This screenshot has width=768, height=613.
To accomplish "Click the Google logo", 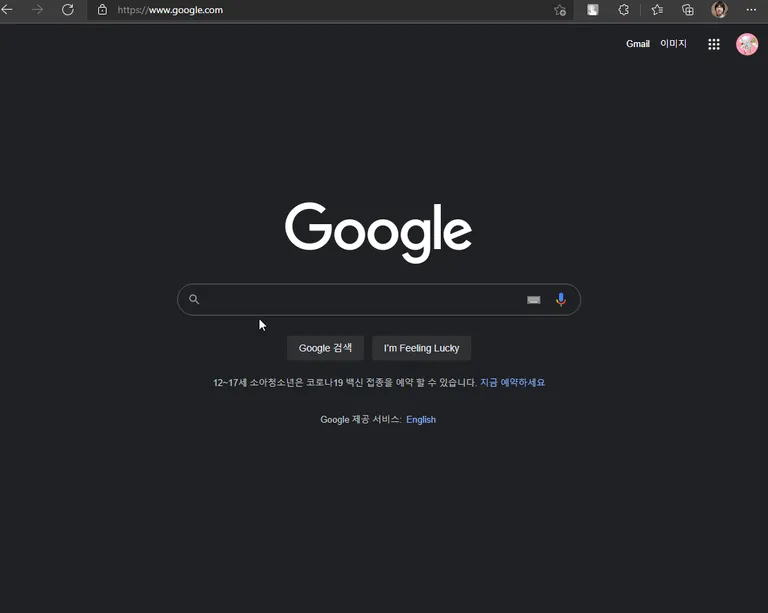I will point(378,232).
